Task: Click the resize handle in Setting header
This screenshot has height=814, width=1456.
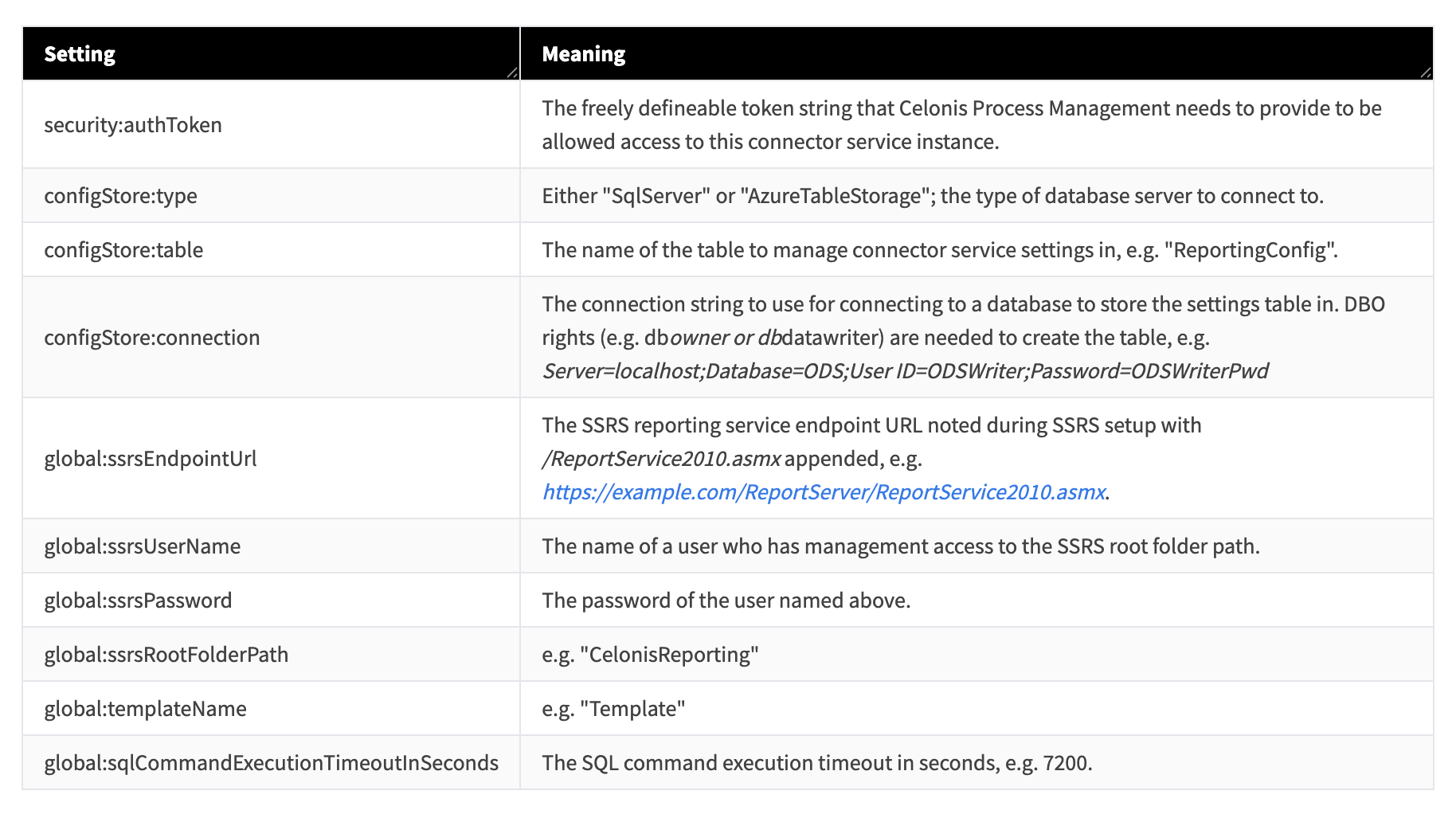Action: [x=512, y=72]
